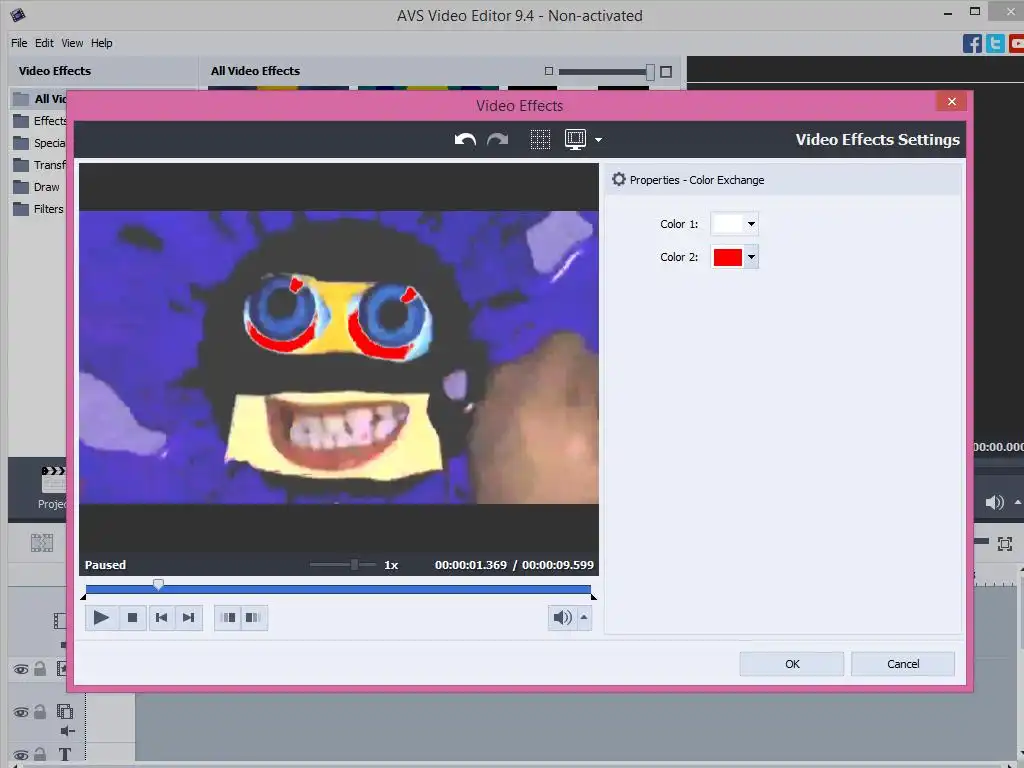Select the Effects folder in main window
The width and height of the screenshot is (1024, 768).
pyautogui.click(x=39, y=121)
